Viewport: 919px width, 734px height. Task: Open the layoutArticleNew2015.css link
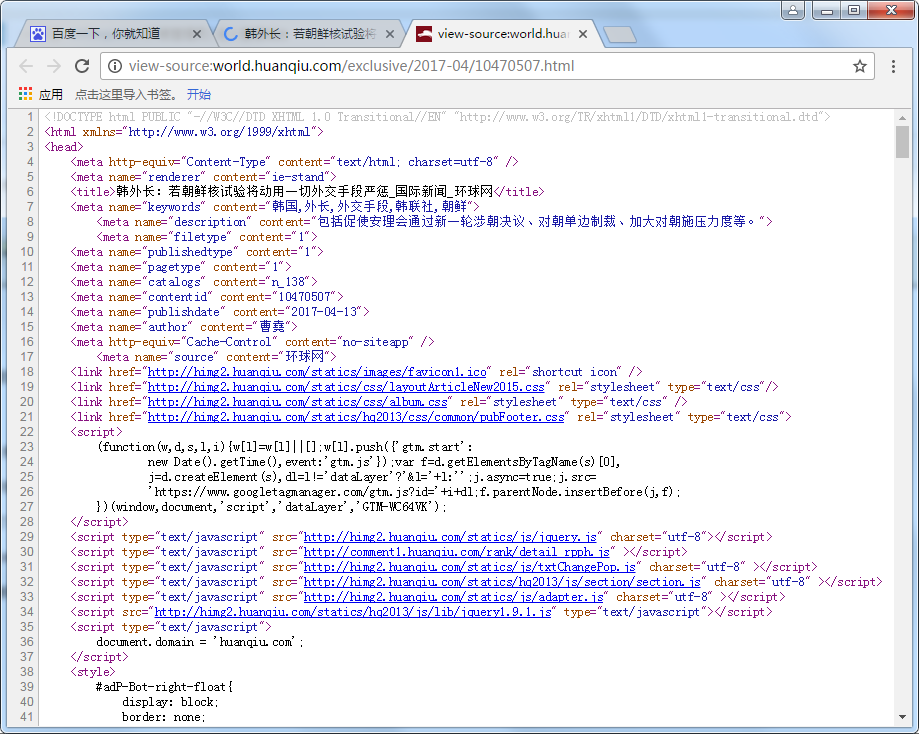click(347, 387)
